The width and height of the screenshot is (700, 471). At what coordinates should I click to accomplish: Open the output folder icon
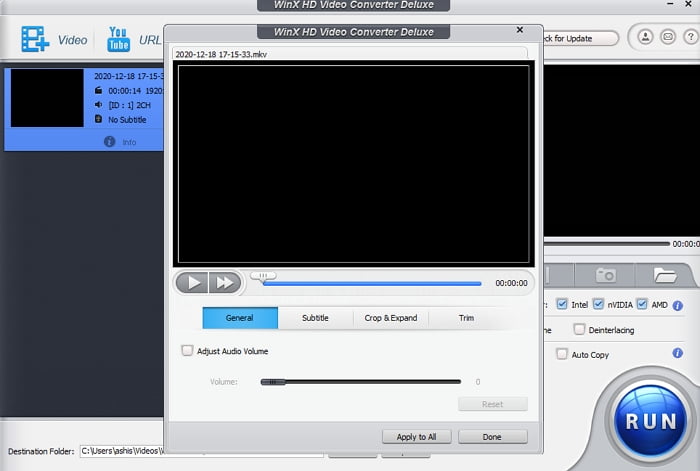tap(665, 275)
